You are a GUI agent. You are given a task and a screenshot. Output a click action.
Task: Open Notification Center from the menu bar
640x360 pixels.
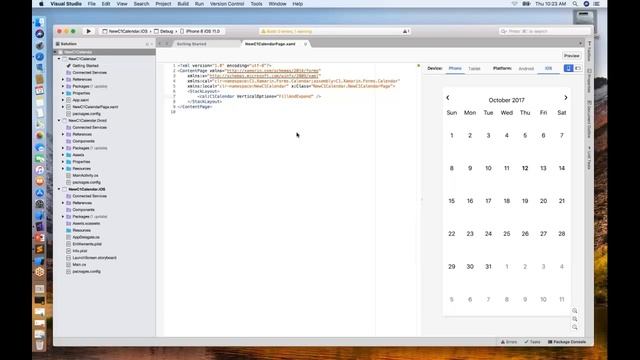(596, 4)
